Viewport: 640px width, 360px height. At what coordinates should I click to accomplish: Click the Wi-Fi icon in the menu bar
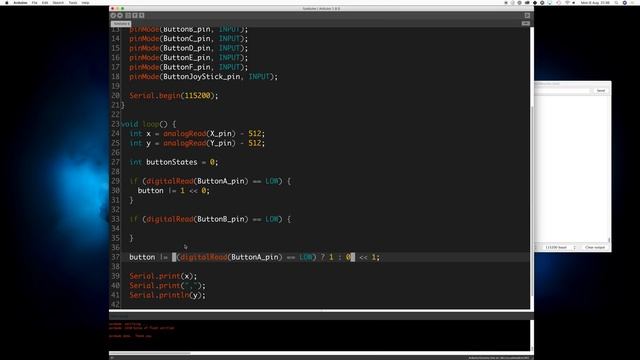(x=567, y=2)
